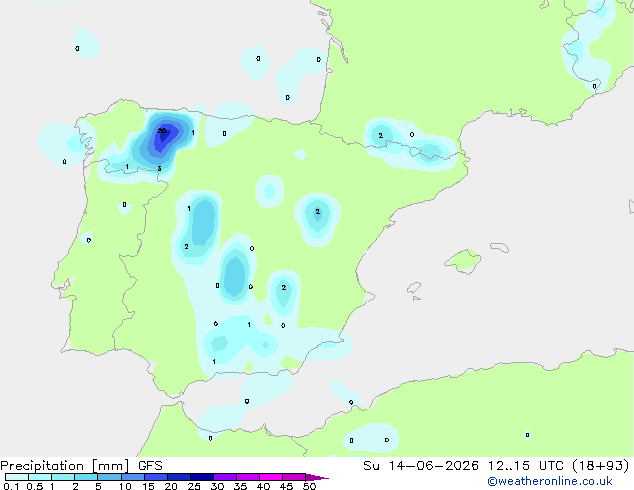This screenshot has height=490, width=634.
Task: Click the legend swatch between 15 and 20
Action: (156, 477)
